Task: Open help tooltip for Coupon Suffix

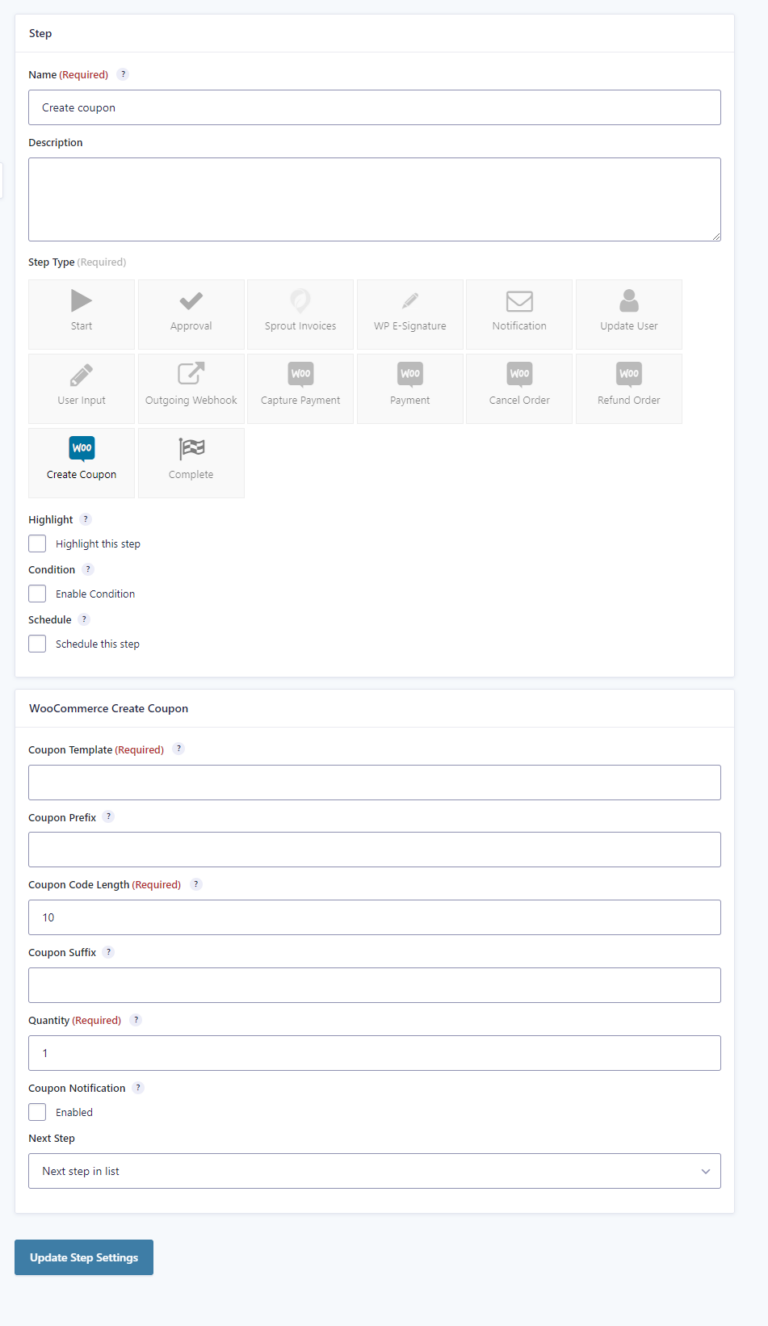Action: pos(108,952)
